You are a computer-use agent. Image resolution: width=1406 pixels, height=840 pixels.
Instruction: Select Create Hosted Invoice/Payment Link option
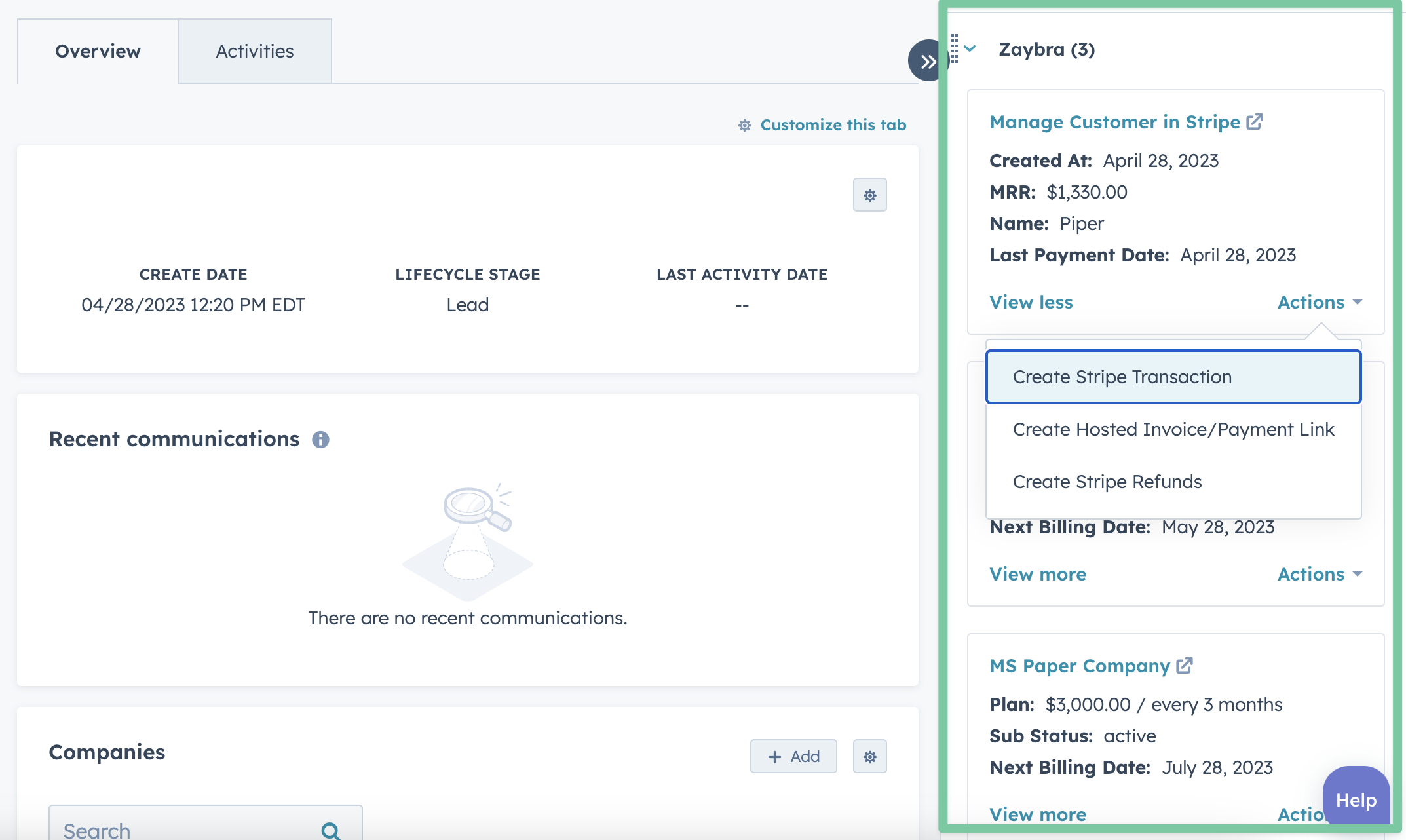(x=1173, y=429)
